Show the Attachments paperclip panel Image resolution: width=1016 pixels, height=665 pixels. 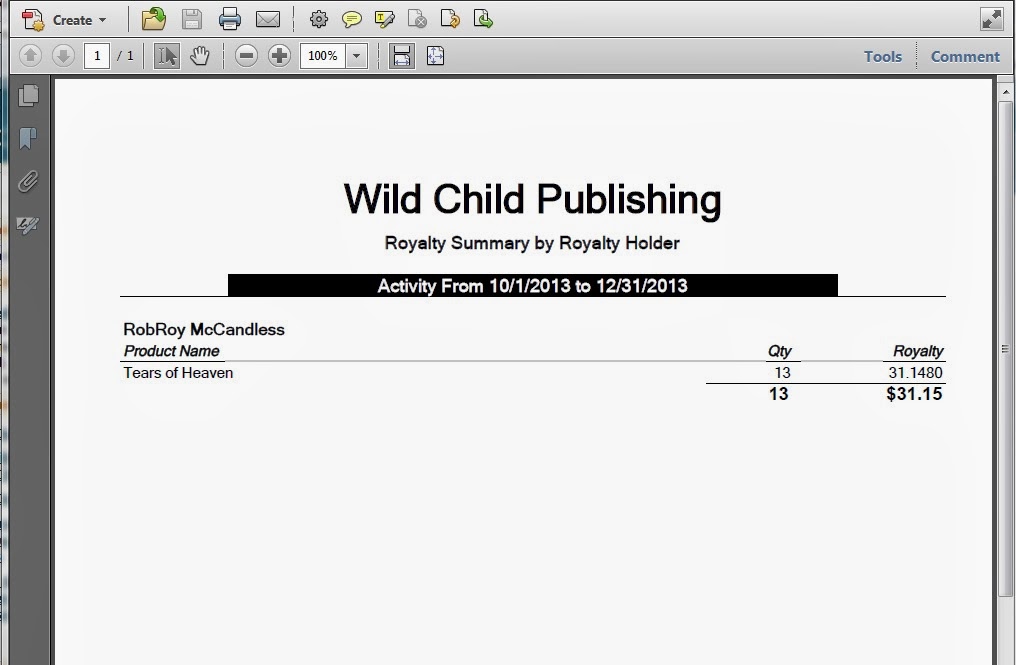28,181
